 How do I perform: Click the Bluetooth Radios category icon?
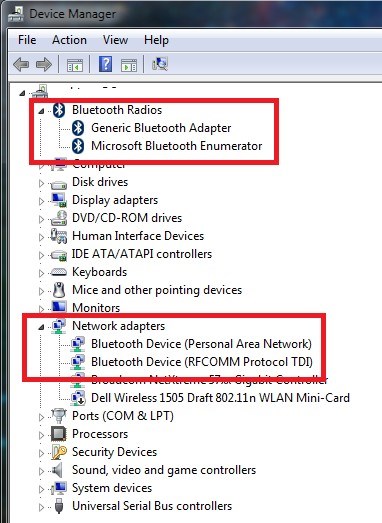pos(59,110)
